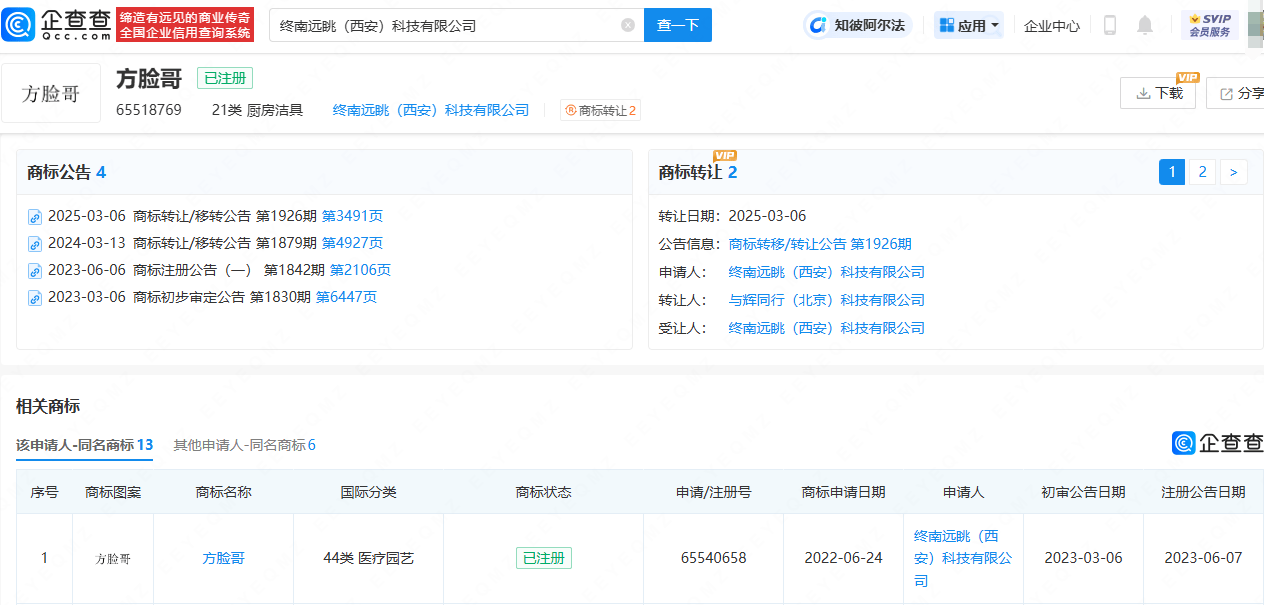The height and width of the screenshot is (605, 1264).
Task: Click the 44类 医疗园艺 cell
Action: pos(368,558)
